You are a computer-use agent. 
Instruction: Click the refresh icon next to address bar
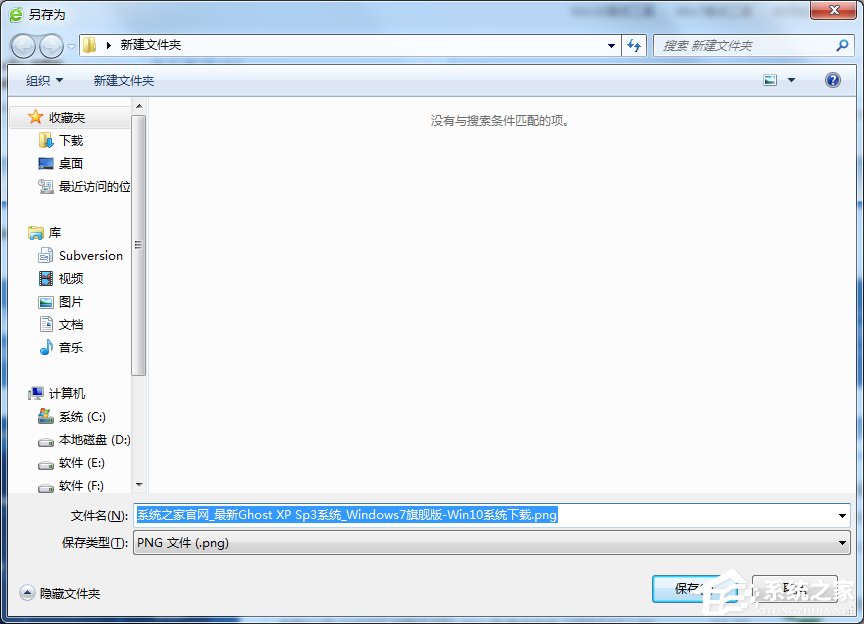pyautogui.click(x=635, y=45)
